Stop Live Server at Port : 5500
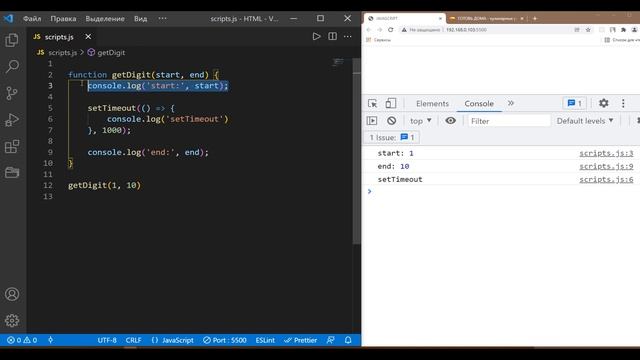This screenshot has height=360, width=640. 224,340
